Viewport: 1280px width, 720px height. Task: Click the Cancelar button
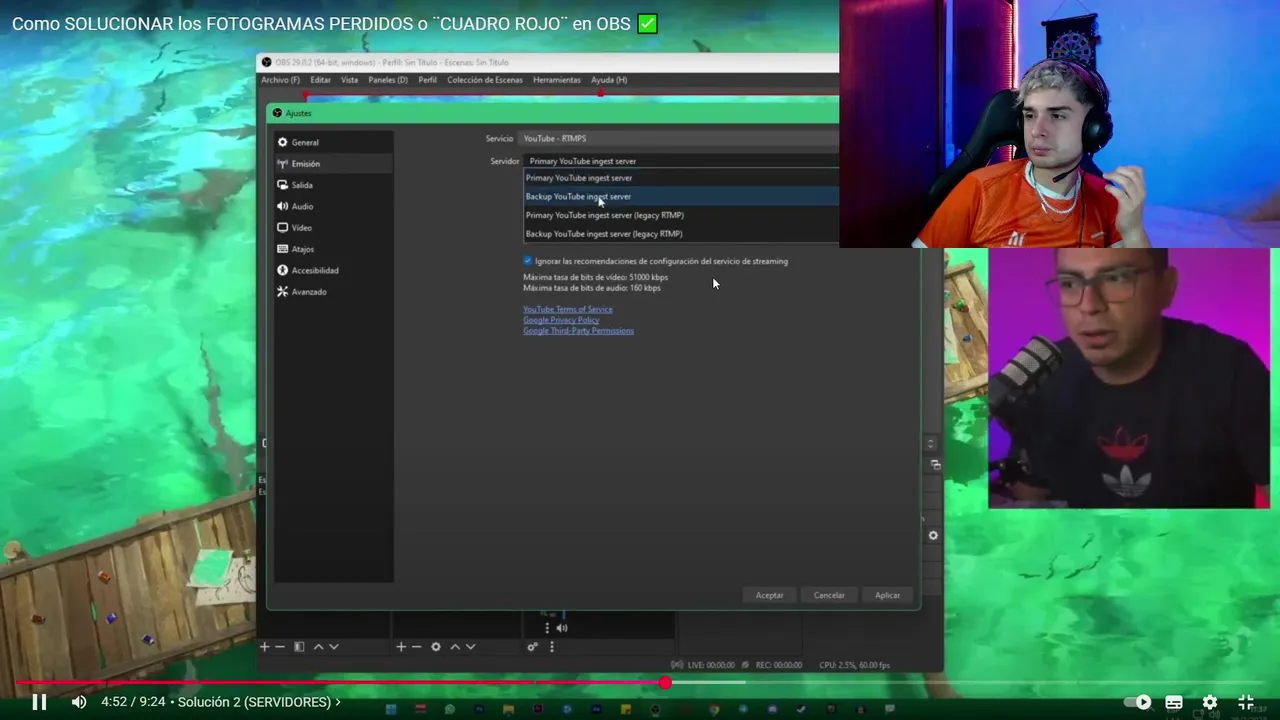[829, 595]
